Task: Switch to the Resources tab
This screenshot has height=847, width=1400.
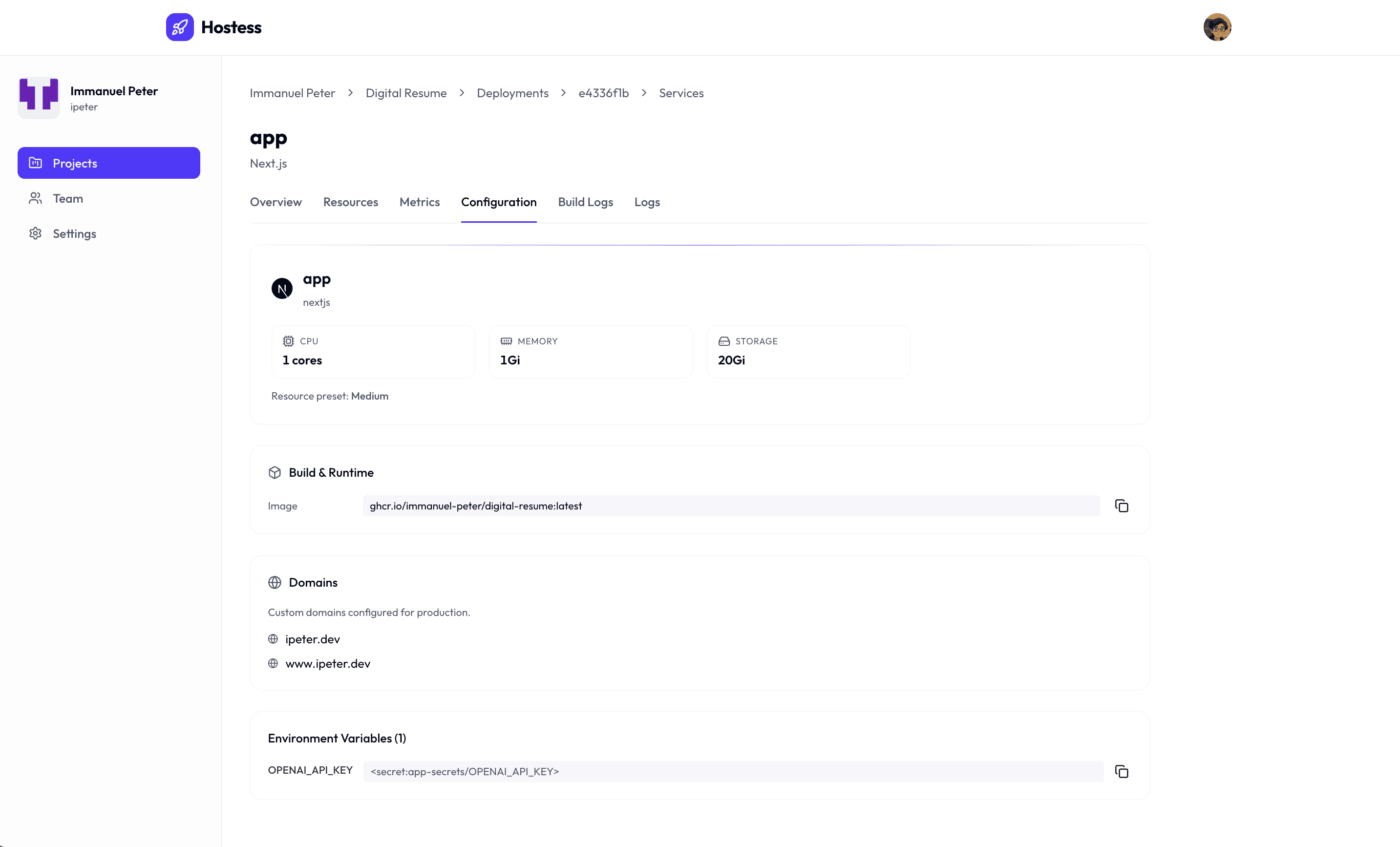Action: tap(351, 202)
